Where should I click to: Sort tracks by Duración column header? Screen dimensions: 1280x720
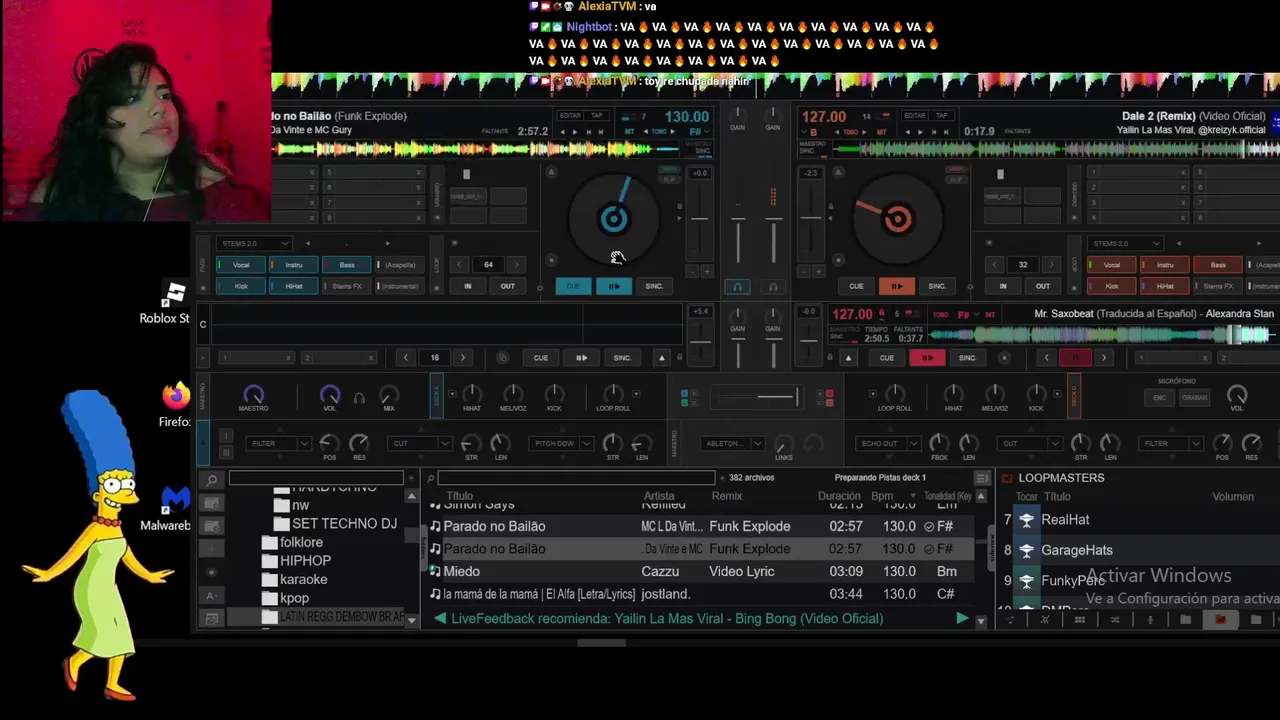[839, 496]
